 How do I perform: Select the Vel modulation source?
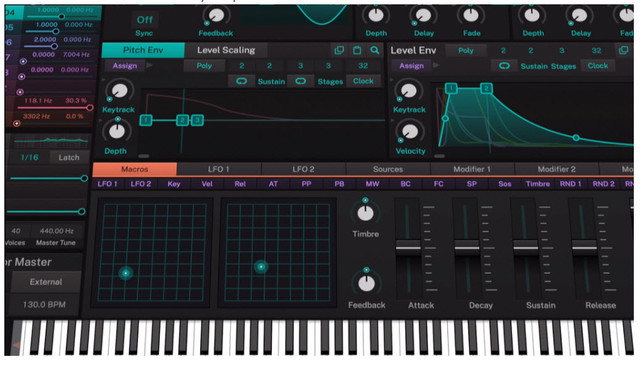(207, 184)
